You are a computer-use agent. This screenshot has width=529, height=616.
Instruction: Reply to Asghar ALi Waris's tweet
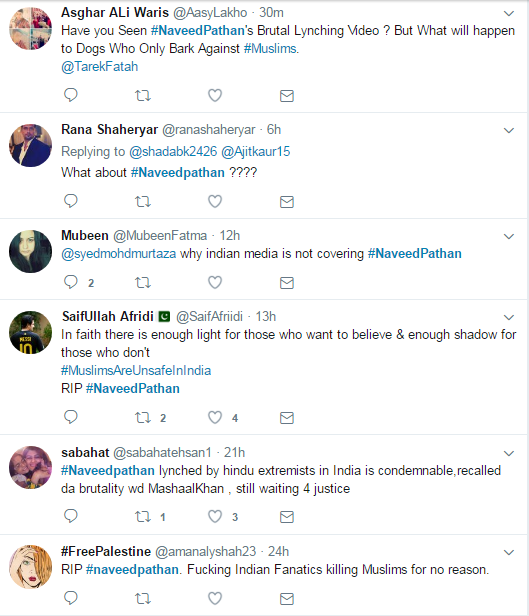(x=71, y=95)
